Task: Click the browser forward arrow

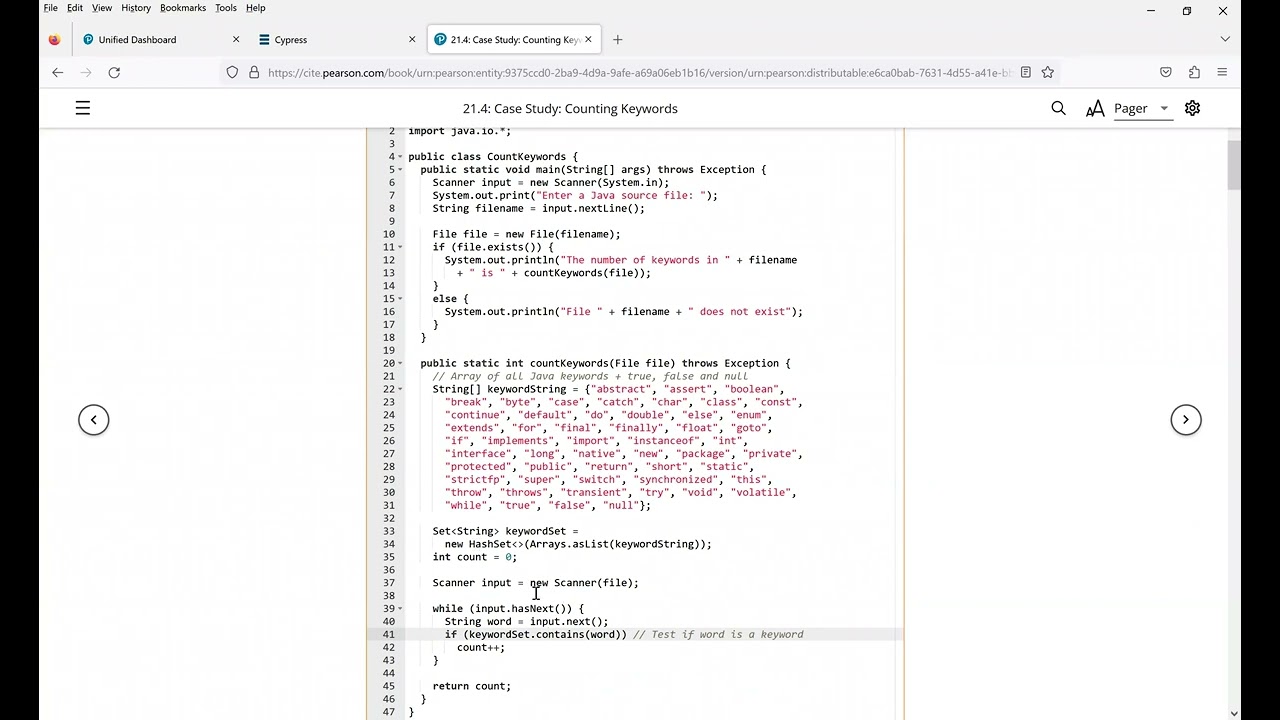Action: pyautogui.click(x=86, y=72)
